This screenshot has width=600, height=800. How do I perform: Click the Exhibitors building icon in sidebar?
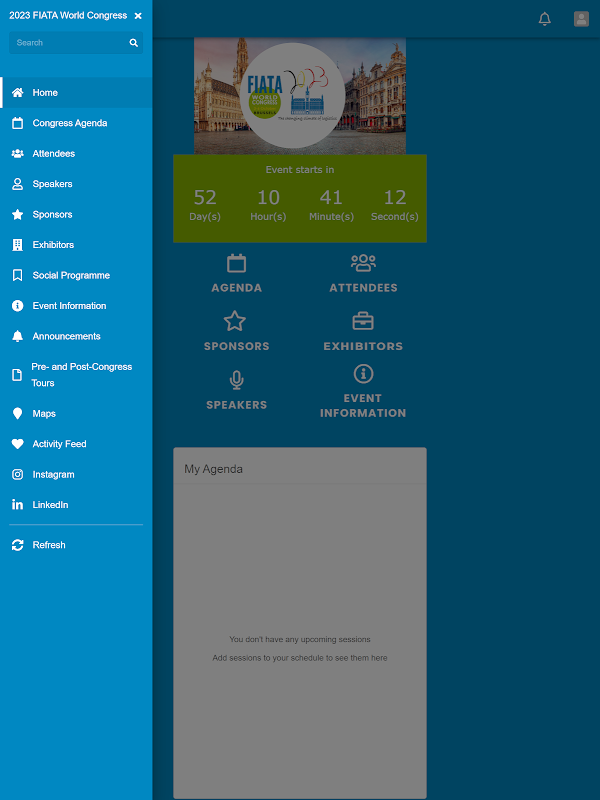tap(17, 245)
